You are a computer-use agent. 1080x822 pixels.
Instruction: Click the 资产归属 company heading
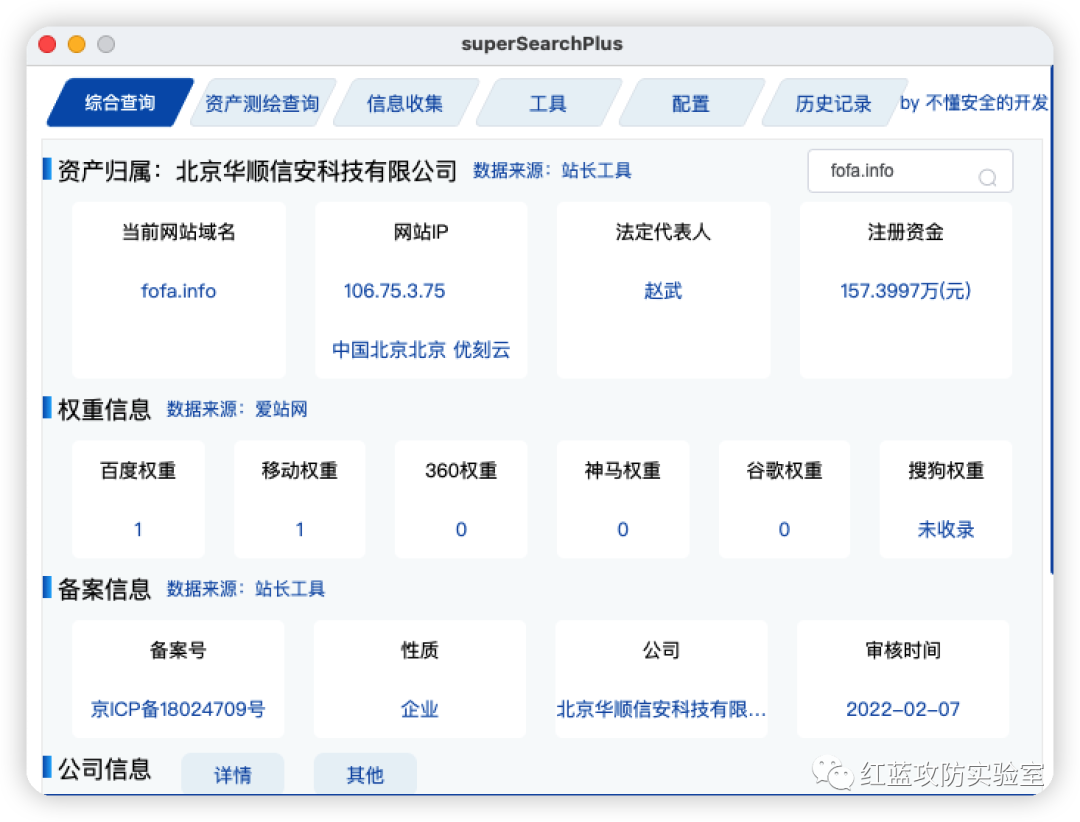pos(257,170)
